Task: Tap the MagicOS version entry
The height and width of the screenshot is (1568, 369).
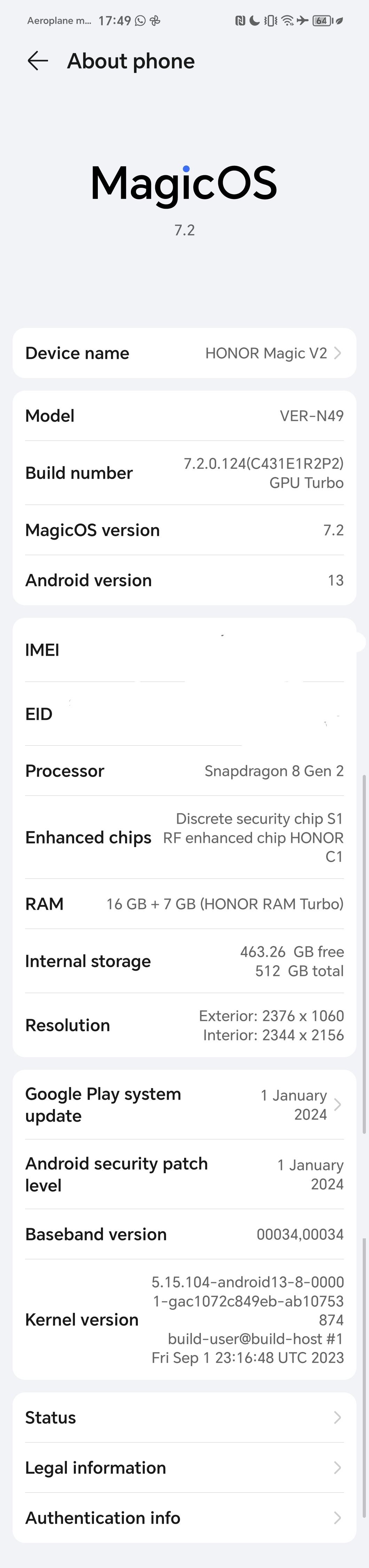Action: point(184,530)
